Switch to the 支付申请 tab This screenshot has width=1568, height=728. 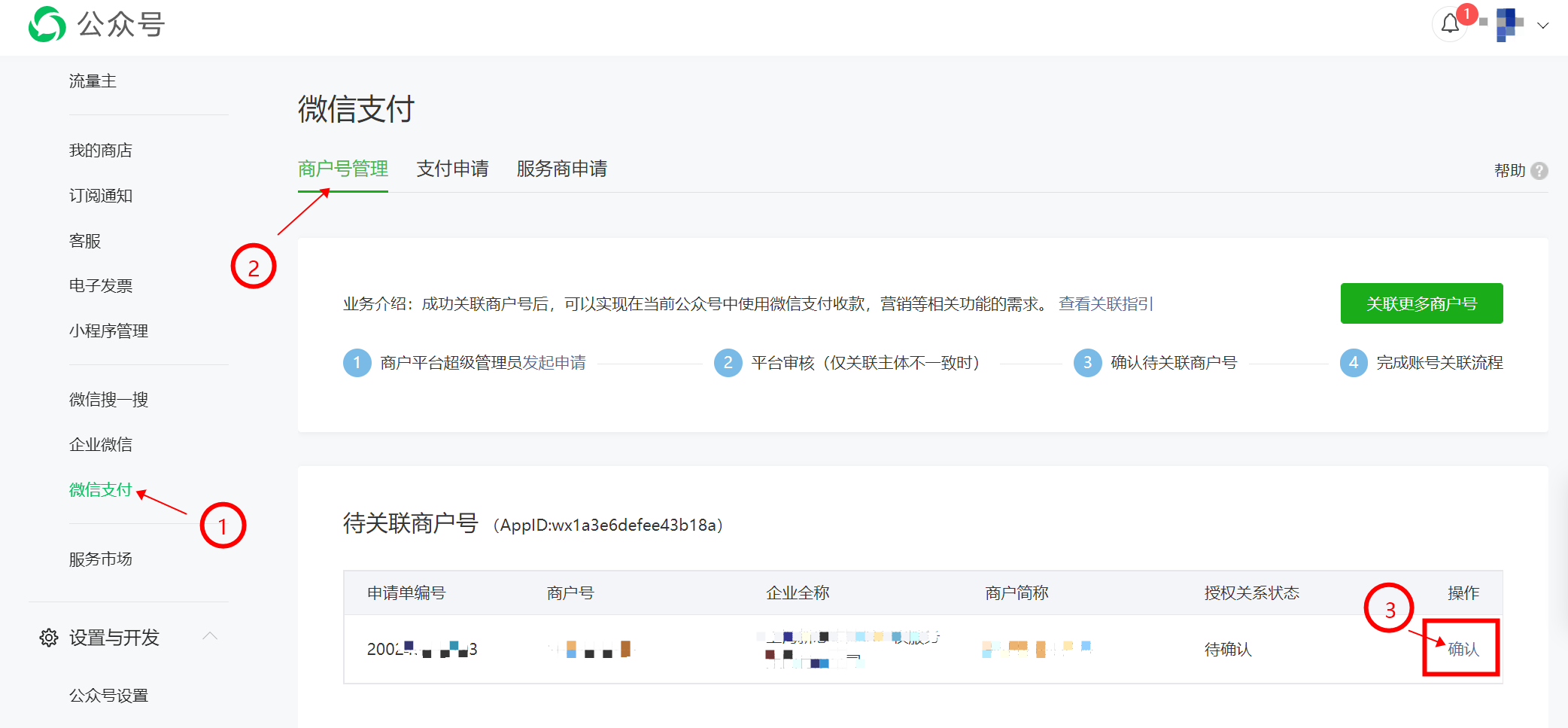(452, 169)
